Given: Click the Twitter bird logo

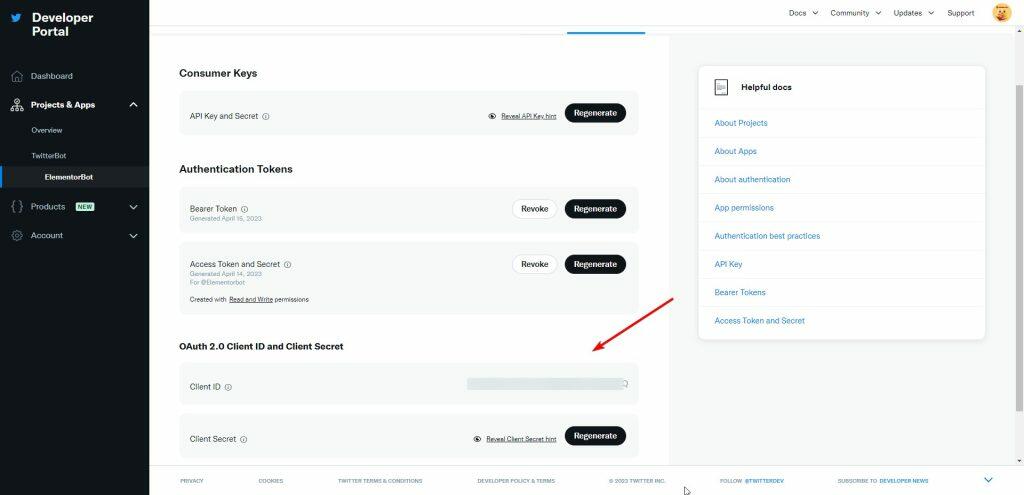Looking at the screenshot, I should click(x=16, y=18).
